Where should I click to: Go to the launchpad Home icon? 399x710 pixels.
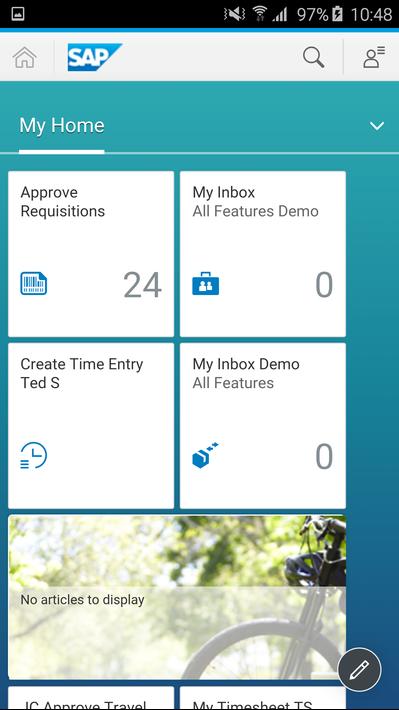[25, 58]
